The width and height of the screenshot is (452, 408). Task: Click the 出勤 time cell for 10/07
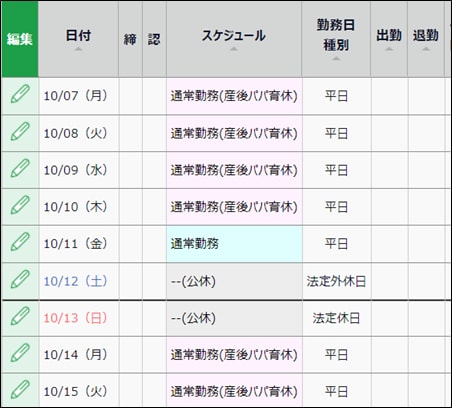[x=389, y=96]
